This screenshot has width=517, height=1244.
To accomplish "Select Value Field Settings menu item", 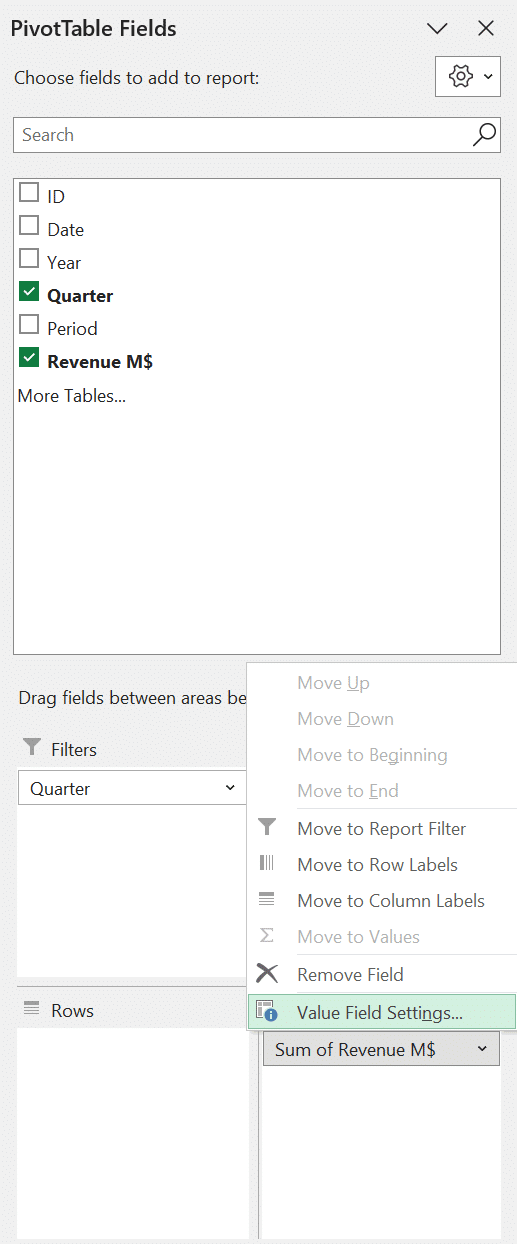I will [x=381, y=1012].
